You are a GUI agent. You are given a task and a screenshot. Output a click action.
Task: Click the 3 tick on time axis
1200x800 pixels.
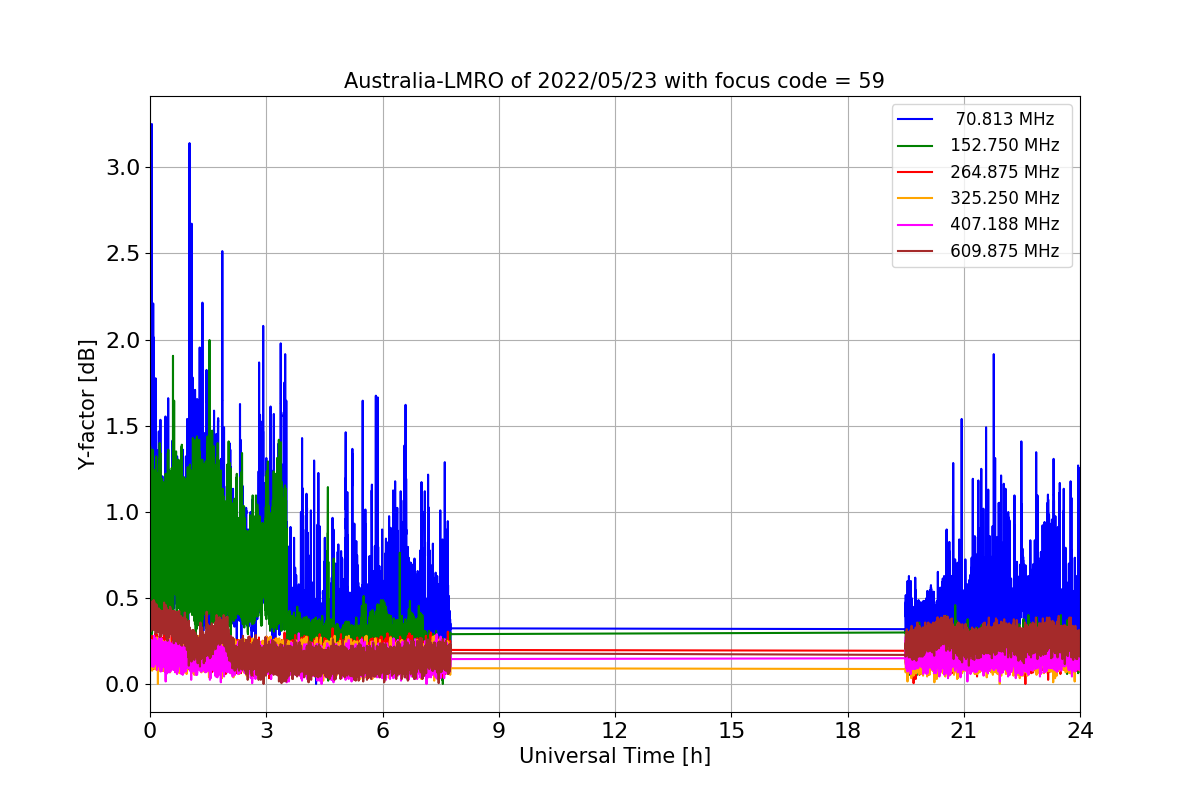266,731
